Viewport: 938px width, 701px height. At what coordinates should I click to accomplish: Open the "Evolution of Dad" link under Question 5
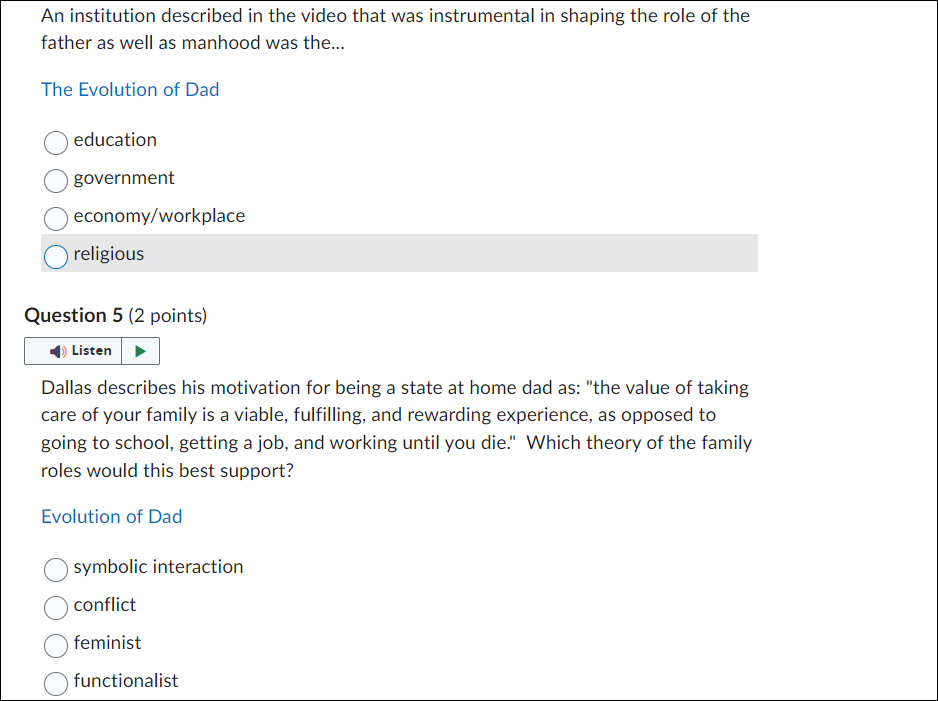pyautogui.click(x=111, y=517)
